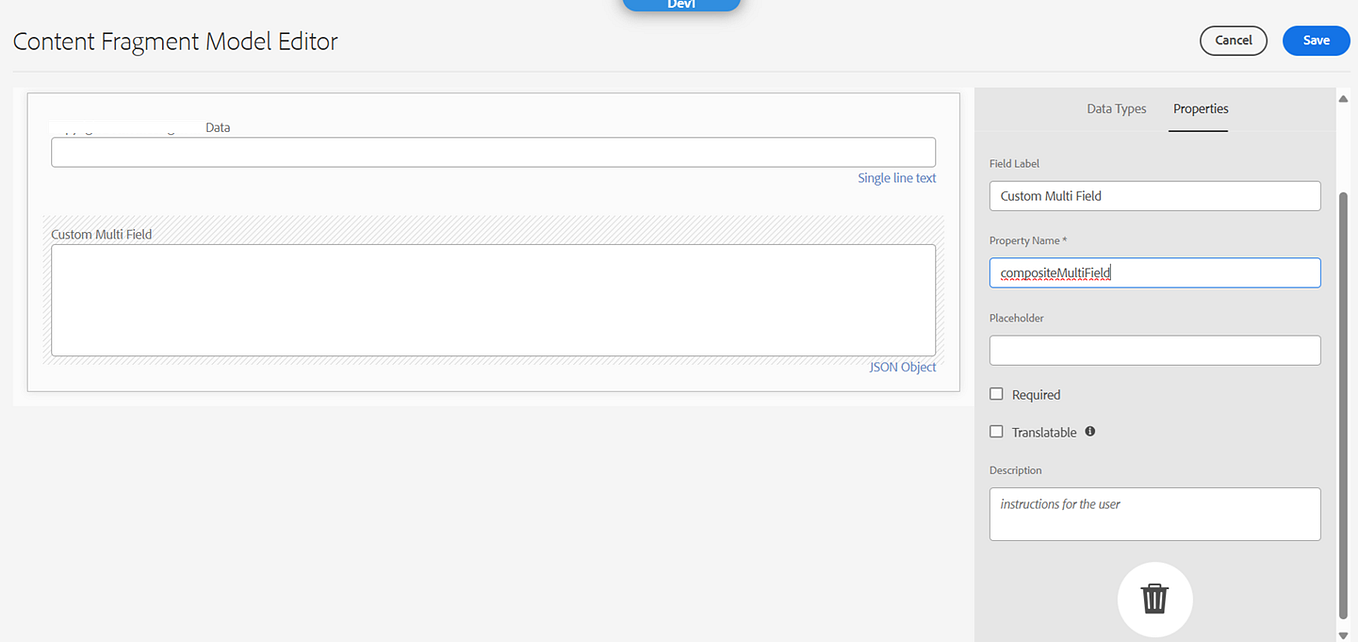Image resolution: width=1358 pixels, height=642 pixels.
Task: Switch to the Properties tab
Action: (1200, 109)
